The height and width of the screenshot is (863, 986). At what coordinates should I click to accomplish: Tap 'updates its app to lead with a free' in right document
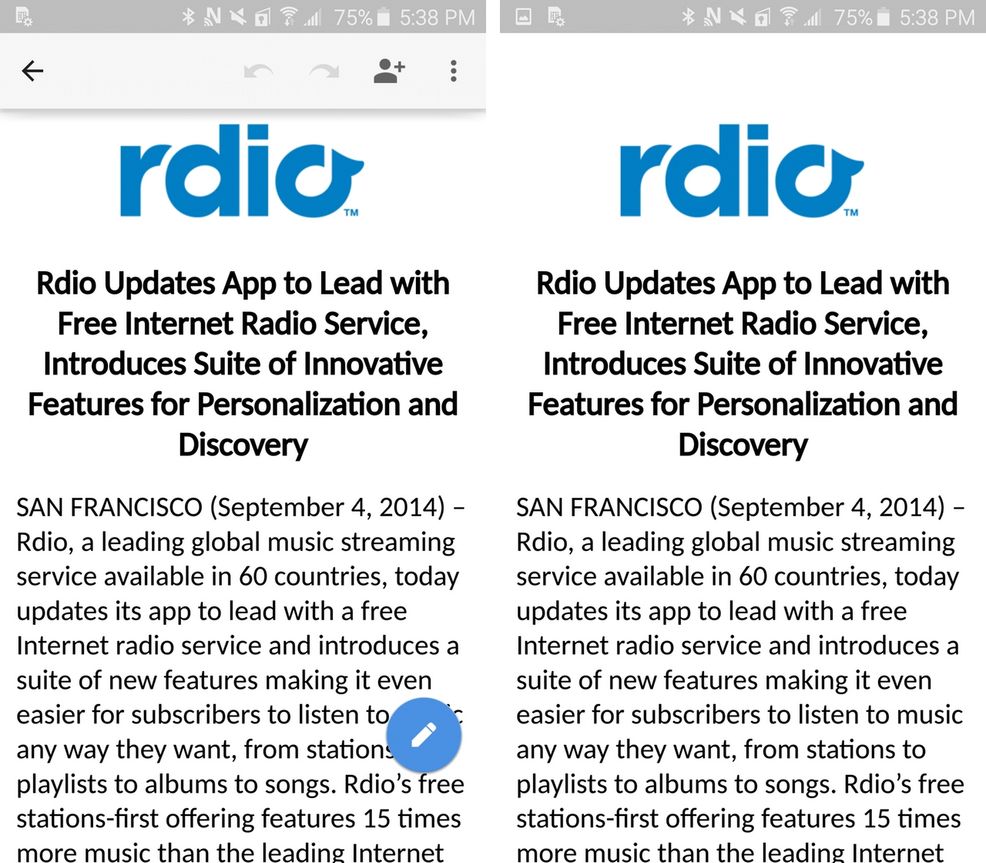pyautogui.click(x=711, y=611)
